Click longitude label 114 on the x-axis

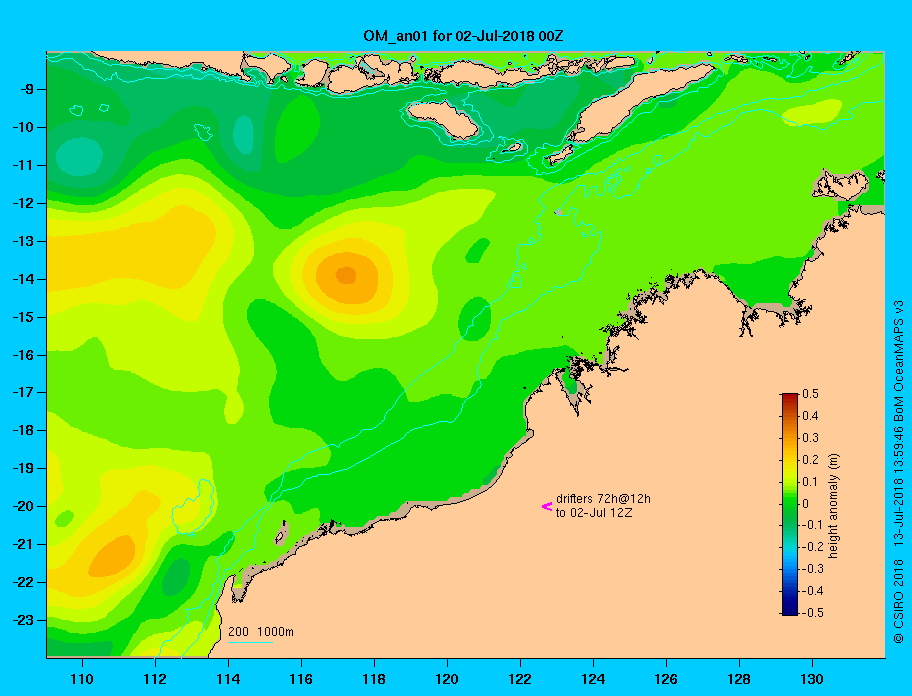pyautogui.click(x=228, y=679)
